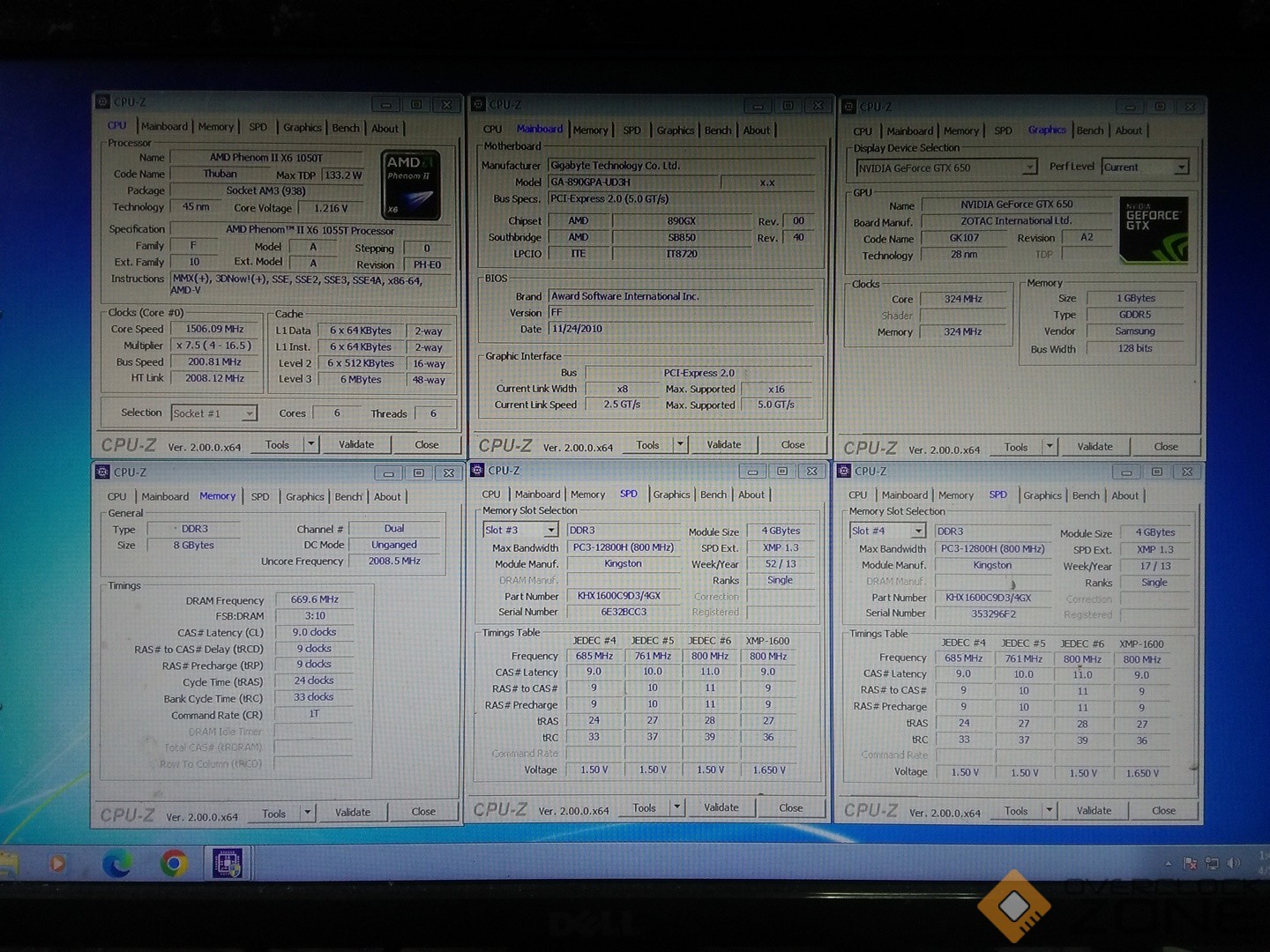The height and width of the screenshot is (952, 1270).
Task: Click Validate in the Slot #4 SPD window
Action: [1094, 810]
